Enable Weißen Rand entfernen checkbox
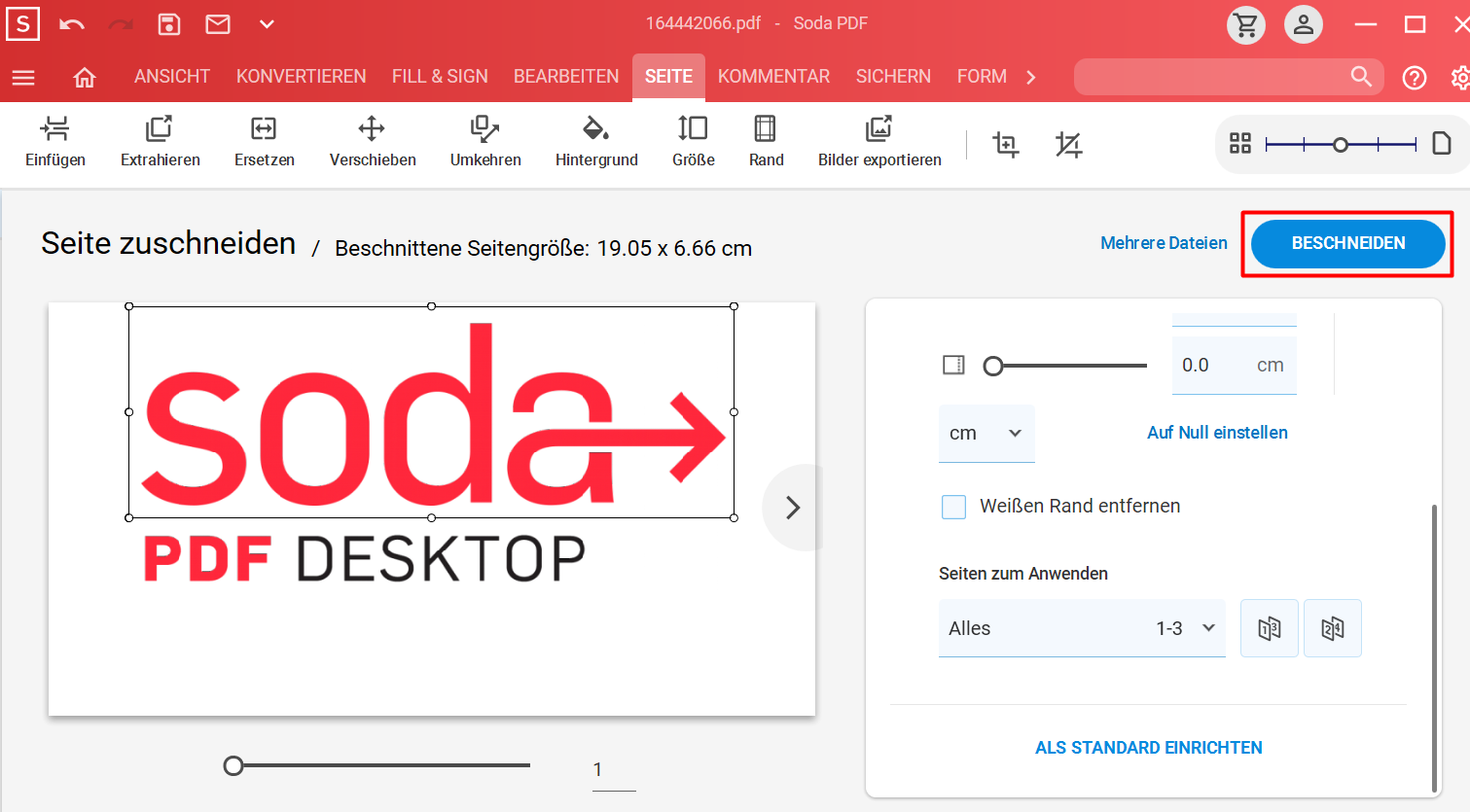 tap(954, 507)
